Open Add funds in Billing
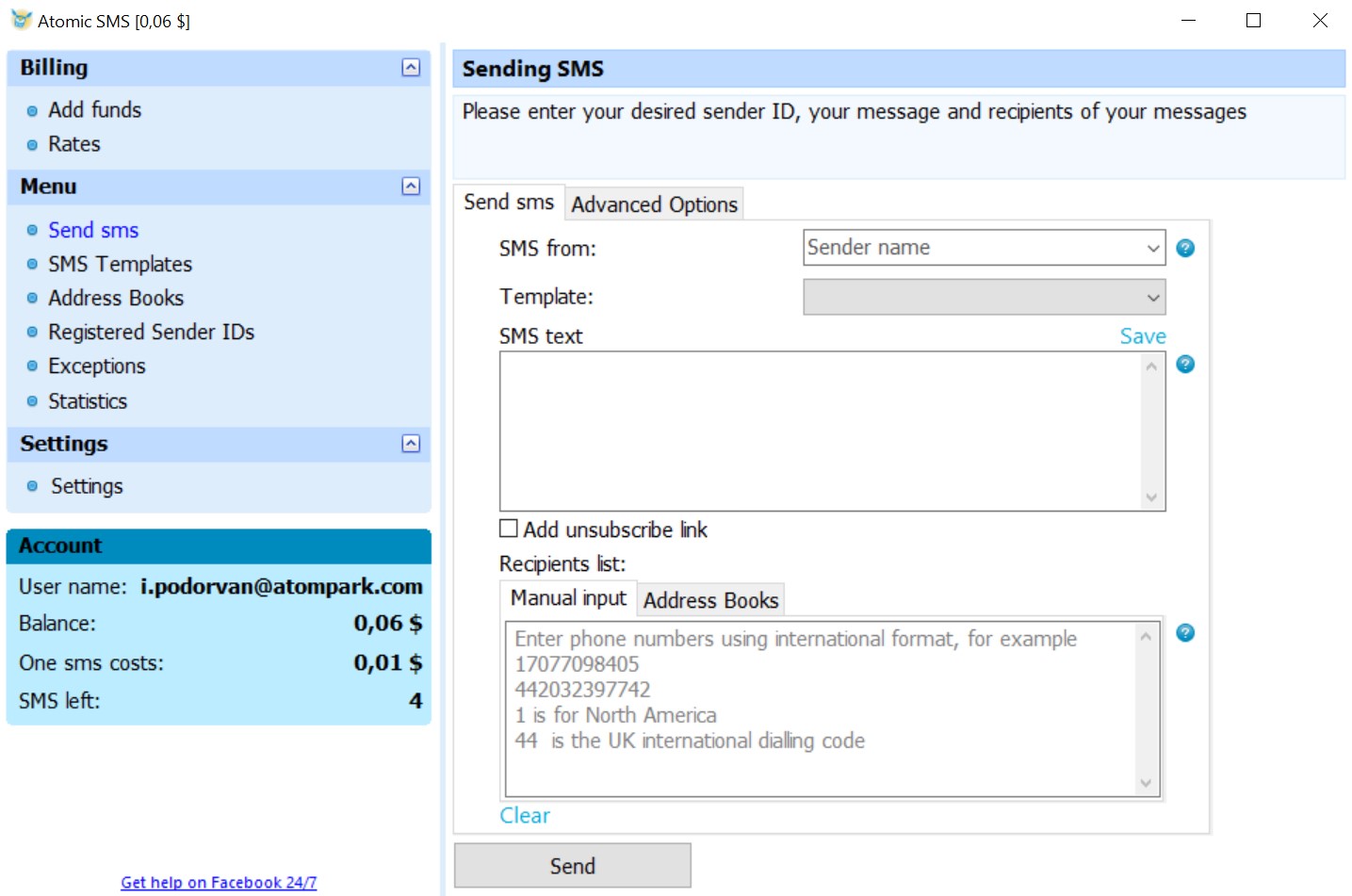The image size is (1352, 896). pyautogui.click(x=94, y=110)
